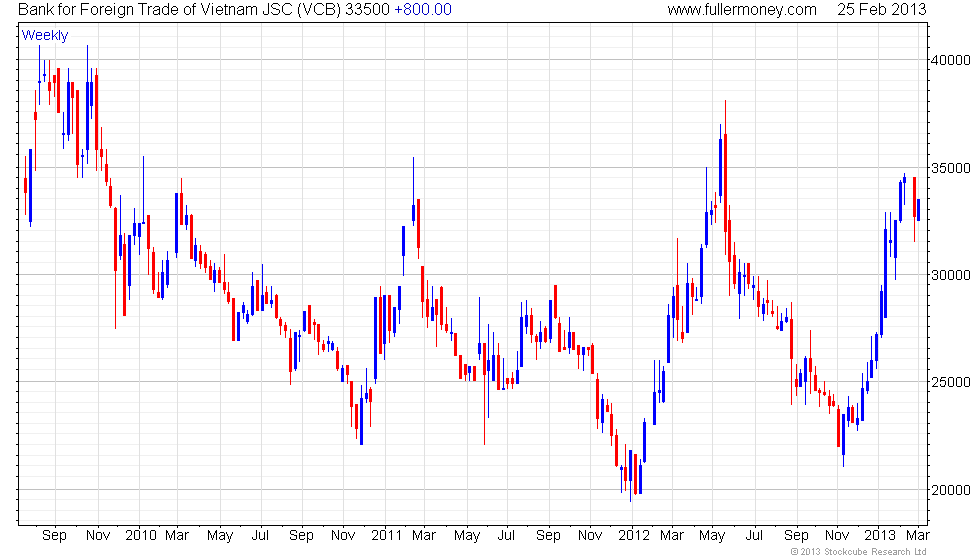Click the 'www.fullermoney.com' text
Image resolution: width=980 pixels, height=560 pixels.
tap(742, 10)
